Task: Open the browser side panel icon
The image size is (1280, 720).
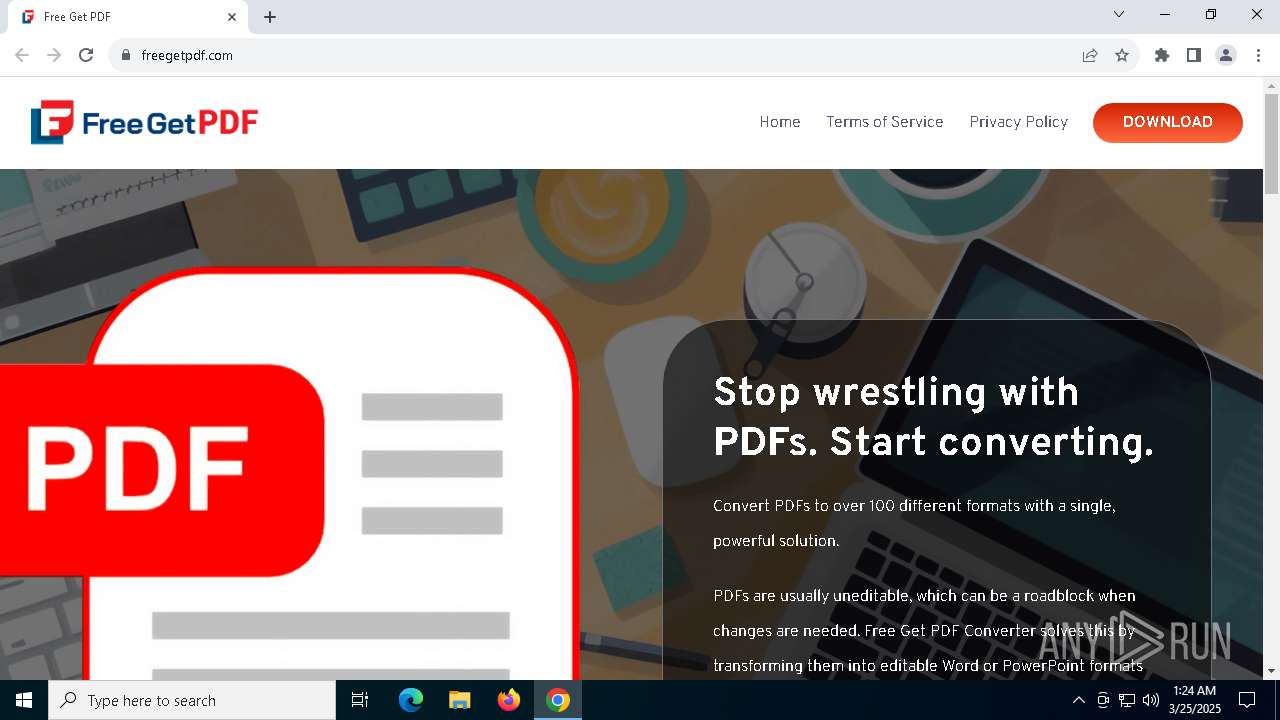Action: (x=1194, y=55)
